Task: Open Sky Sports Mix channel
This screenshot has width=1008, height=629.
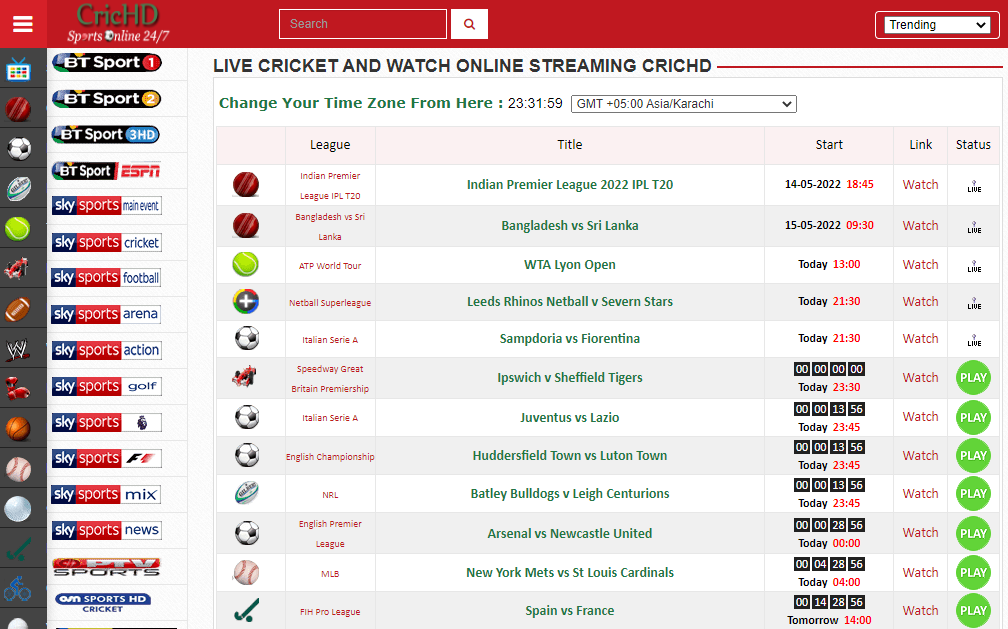Action: coord(106,495)
